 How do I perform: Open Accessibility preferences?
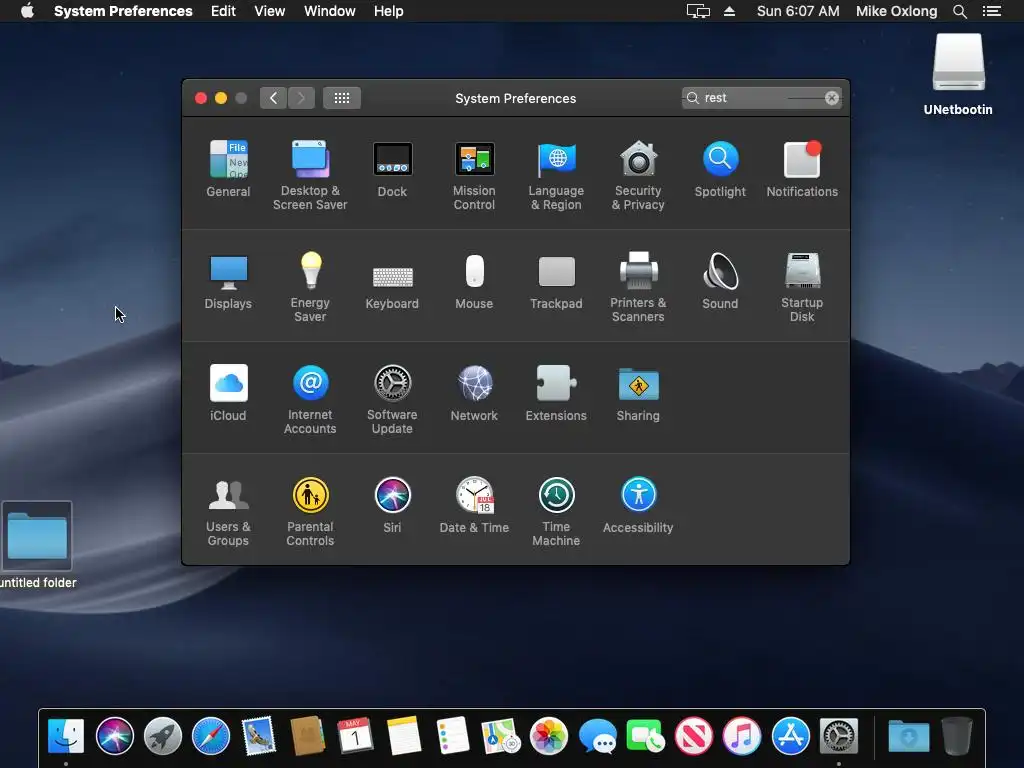pyautogui.click(x=638, y=505)
